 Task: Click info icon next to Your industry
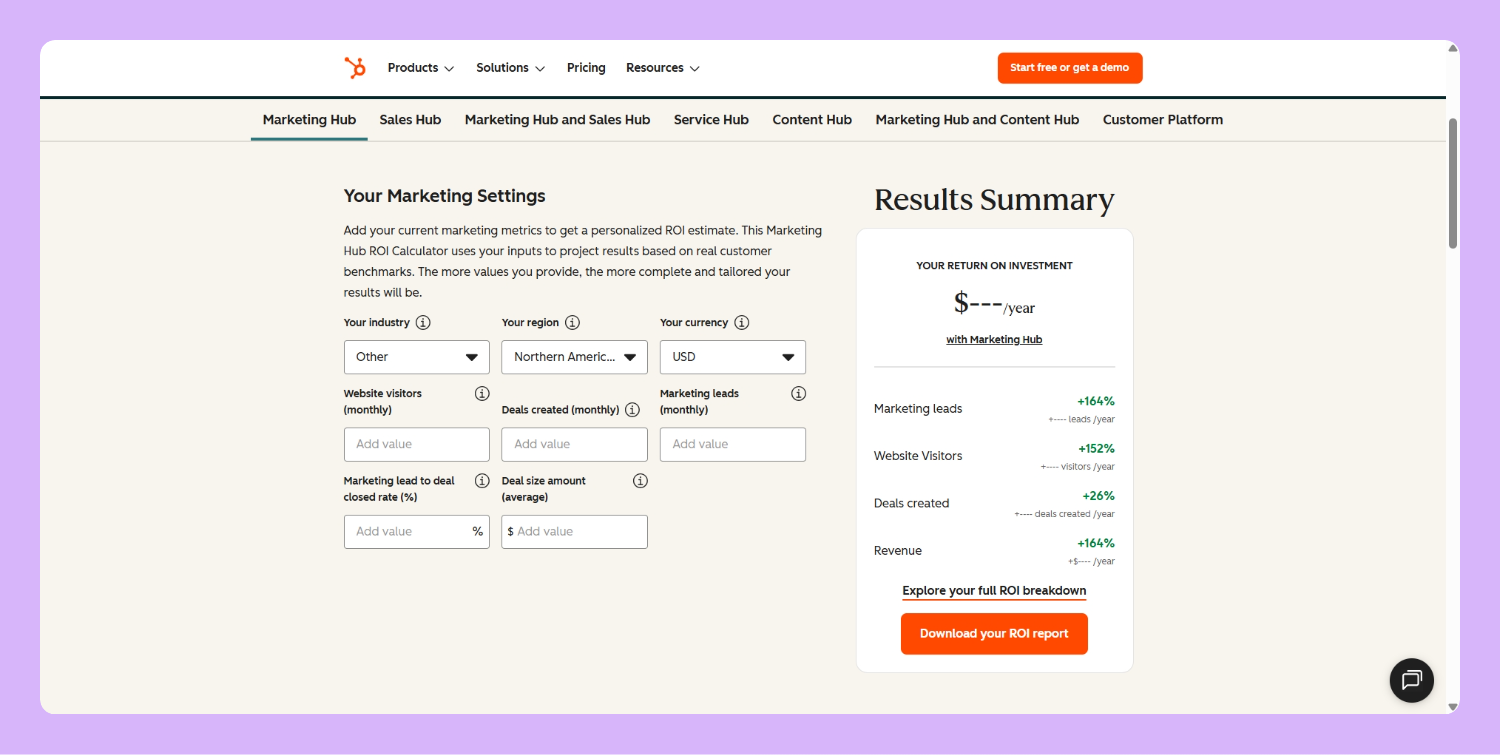423,323
